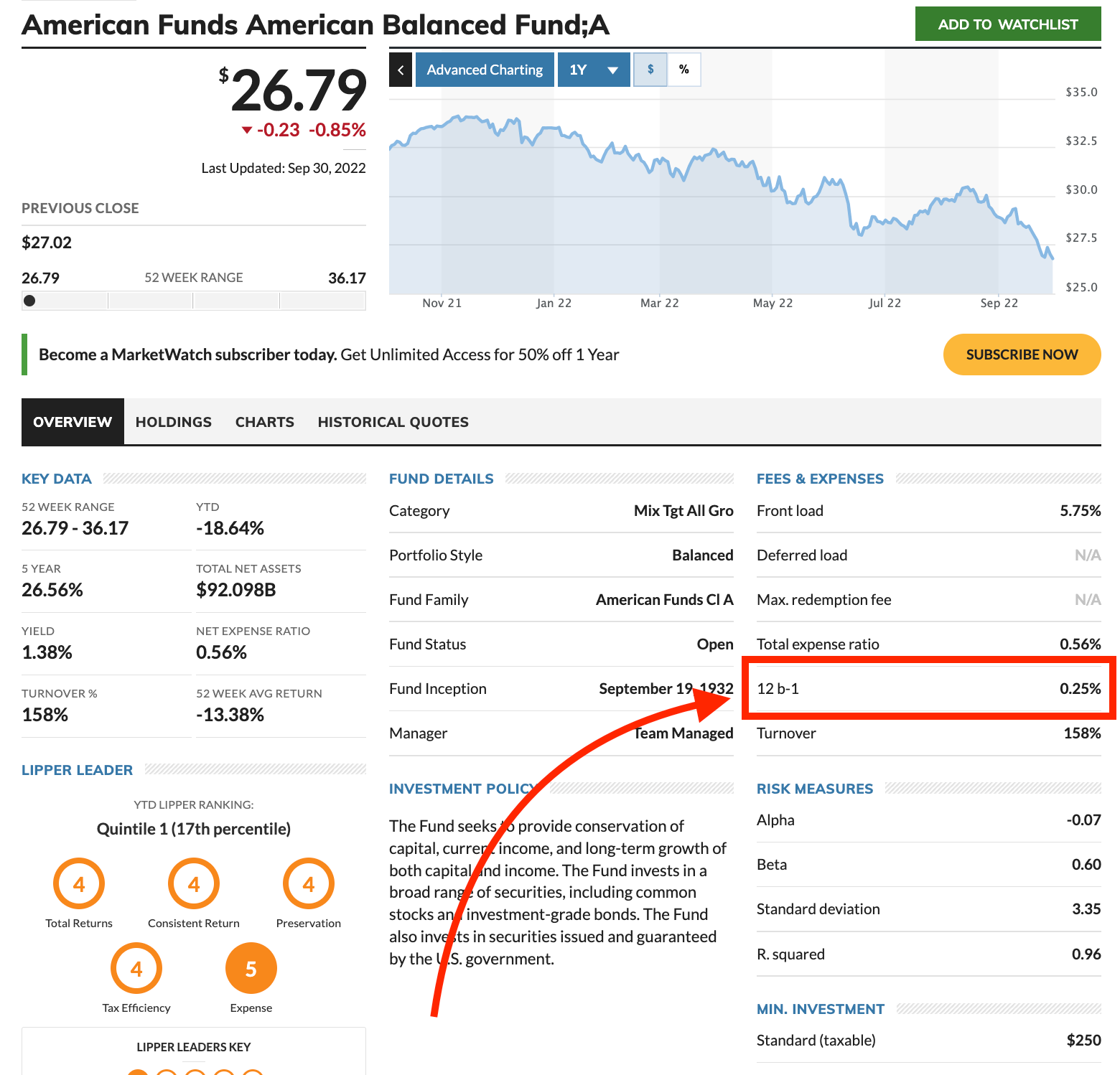
Task: Click the YTD value -18.64%
Action: click(x=230, y=528)
